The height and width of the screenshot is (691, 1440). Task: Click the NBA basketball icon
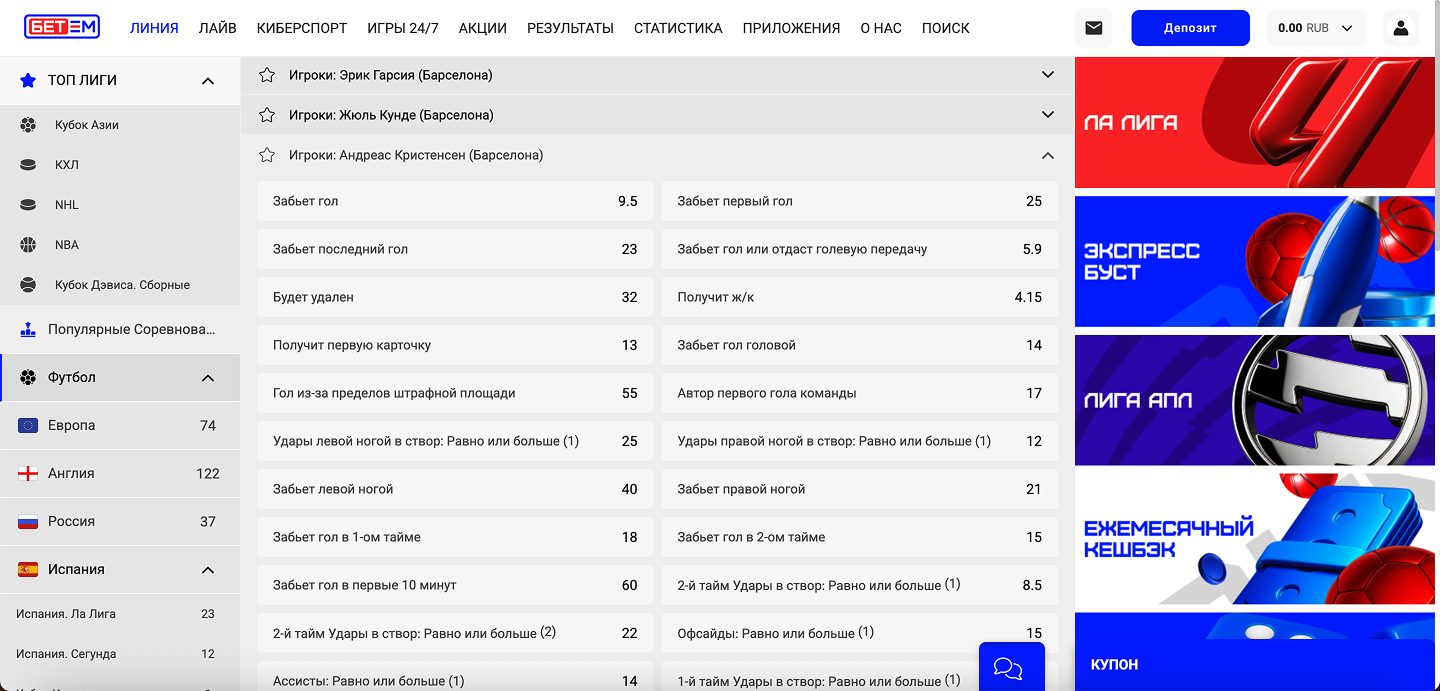pos(28,245)
